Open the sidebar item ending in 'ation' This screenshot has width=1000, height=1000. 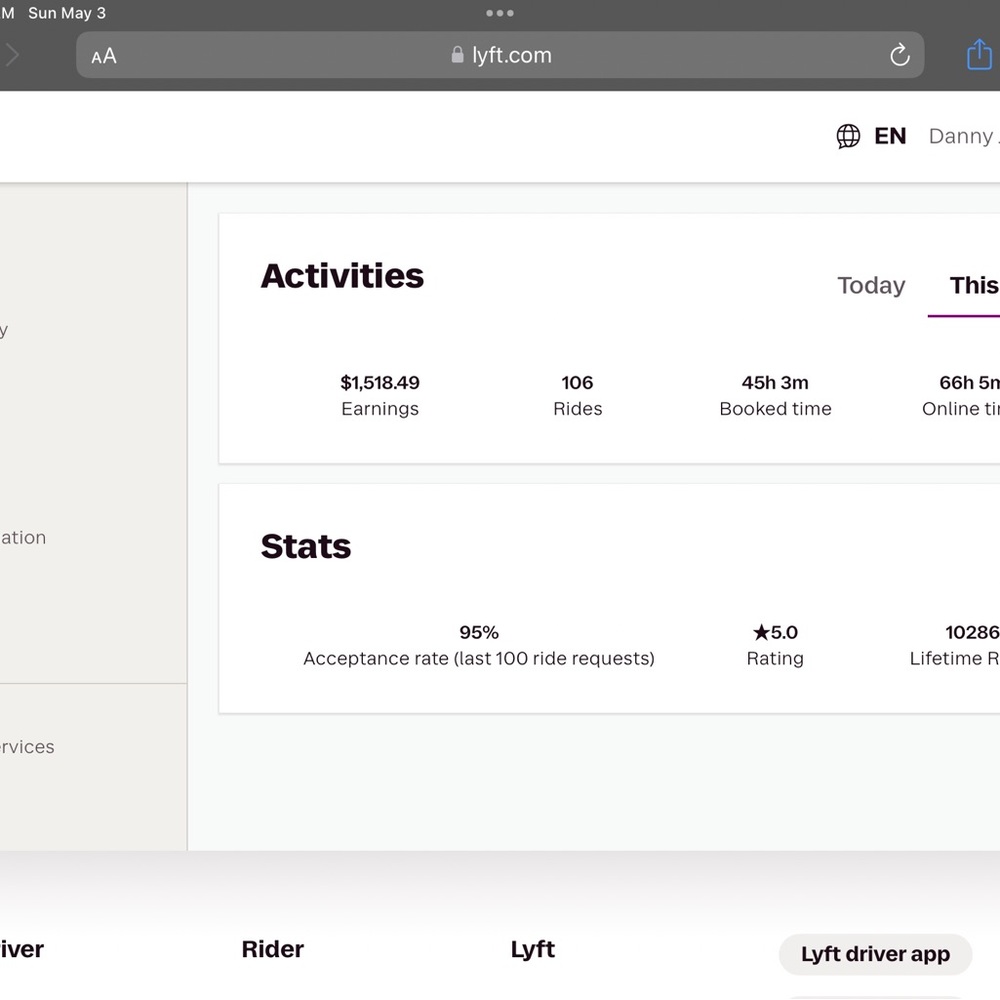point(23,538)
